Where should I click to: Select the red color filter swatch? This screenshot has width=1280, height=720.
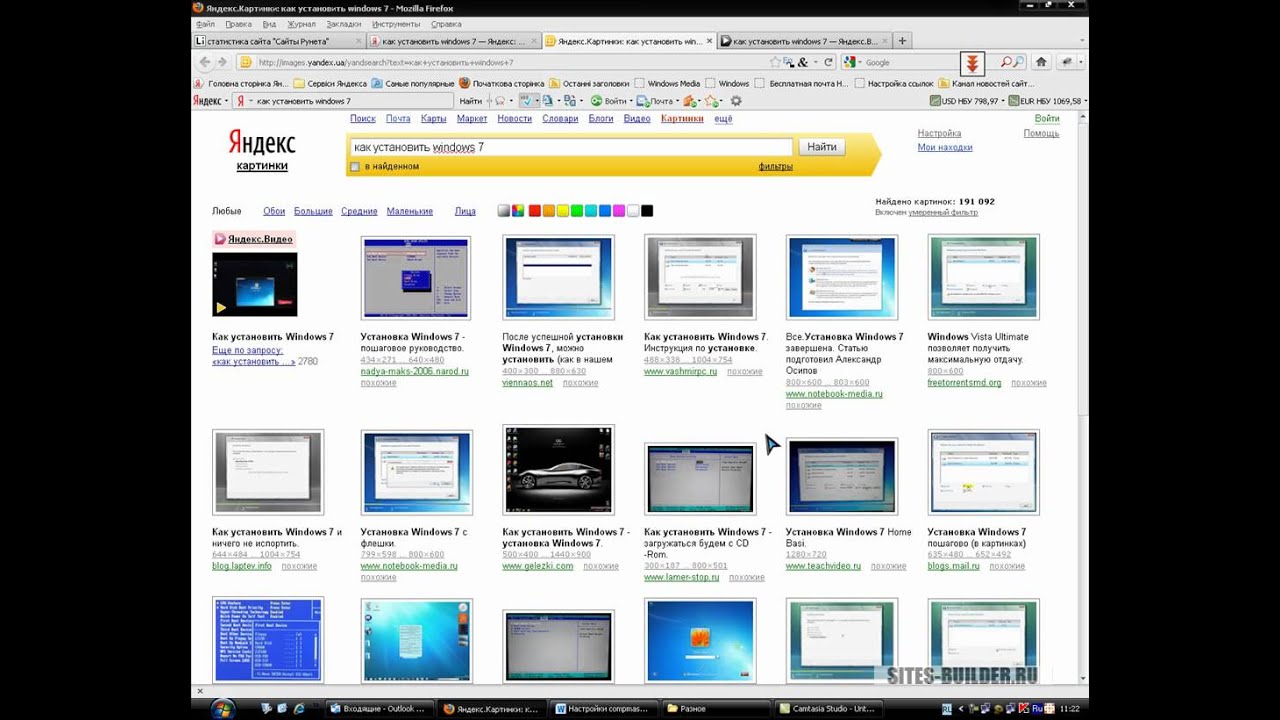pyautogui.click(x=534, y=211)
